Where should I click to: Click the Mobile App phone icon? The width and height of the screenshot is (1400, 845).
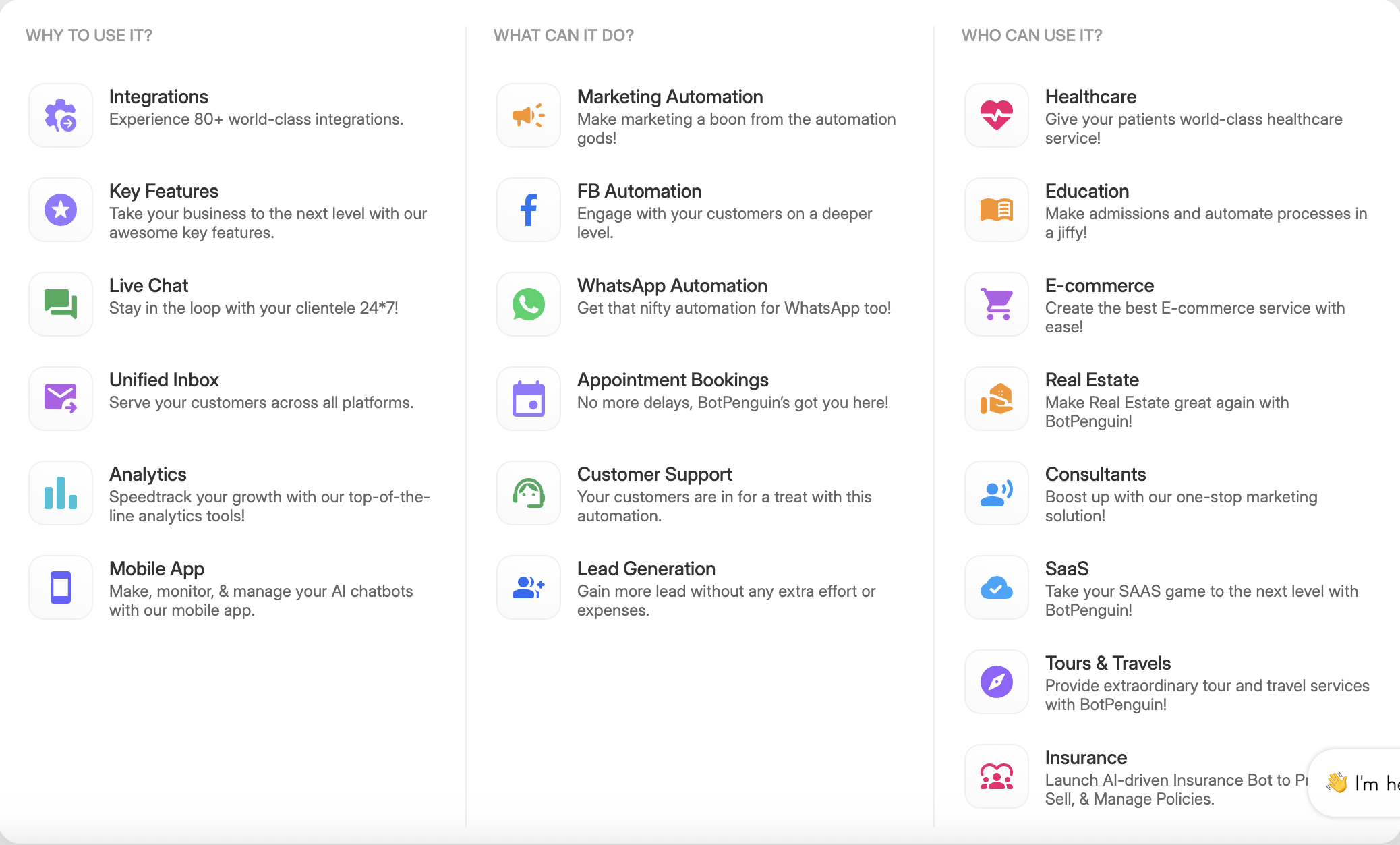61,587
